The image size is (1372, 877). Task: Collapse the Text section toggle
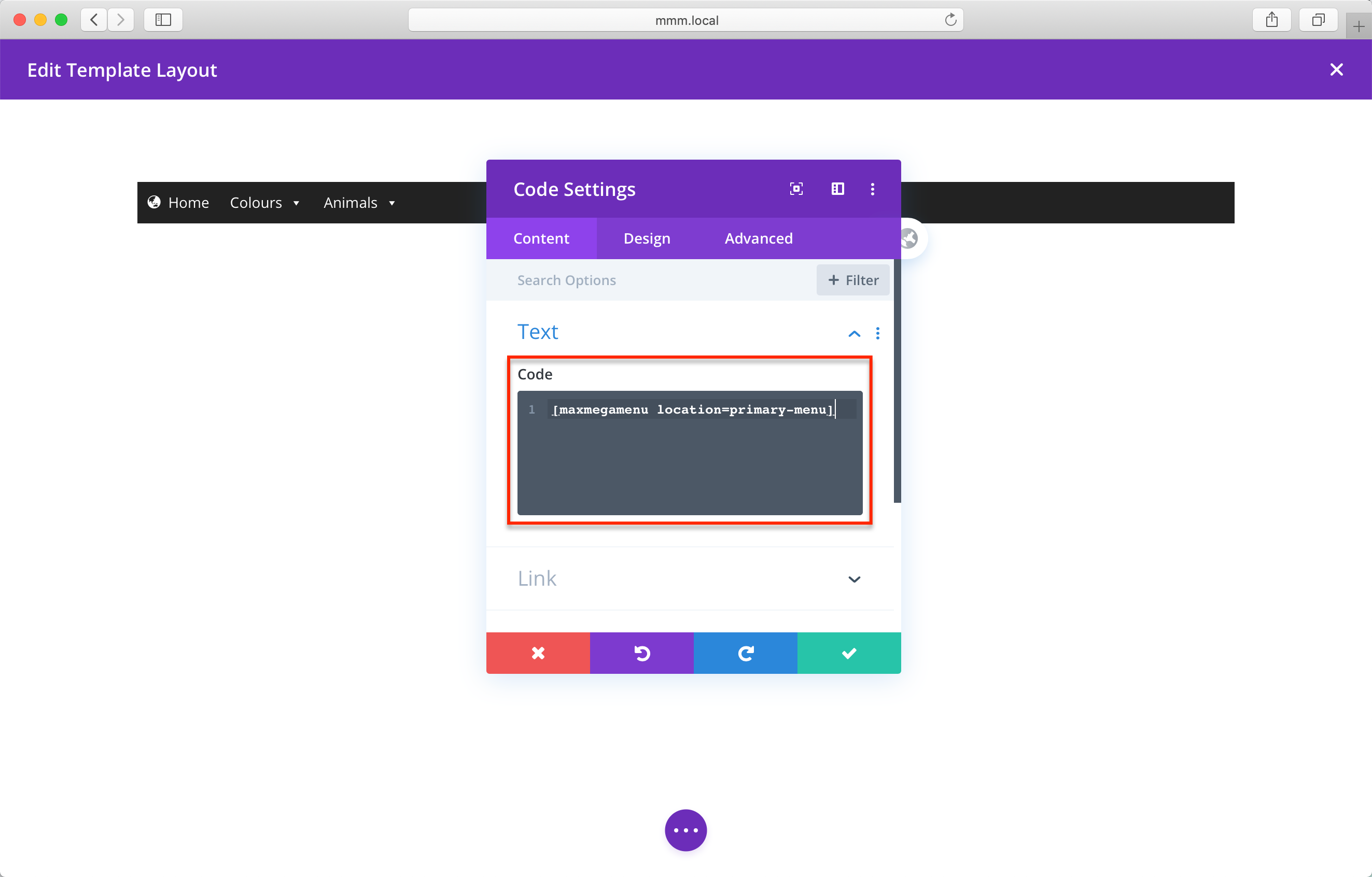pyautogui.click(x=854, y=334)
